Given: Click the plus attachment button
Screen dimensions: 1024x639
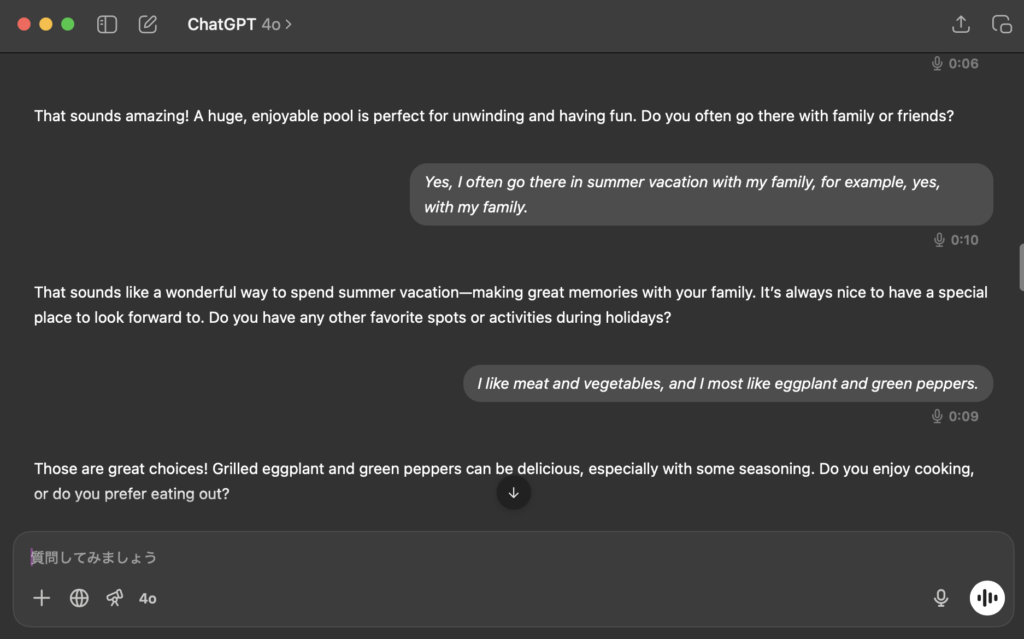Looking at the screenshot, I should pyautogui.click(x=42, y=598).
